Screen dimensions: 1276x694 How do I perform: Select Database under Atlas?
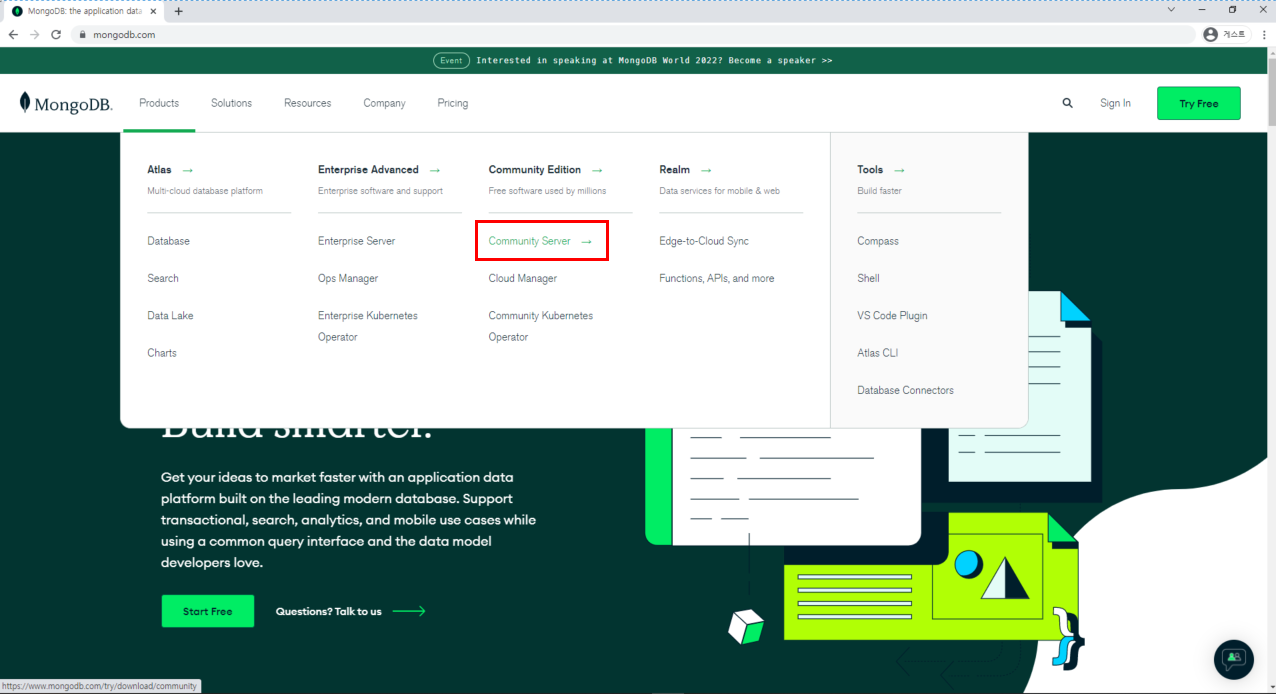coord(168,241)
